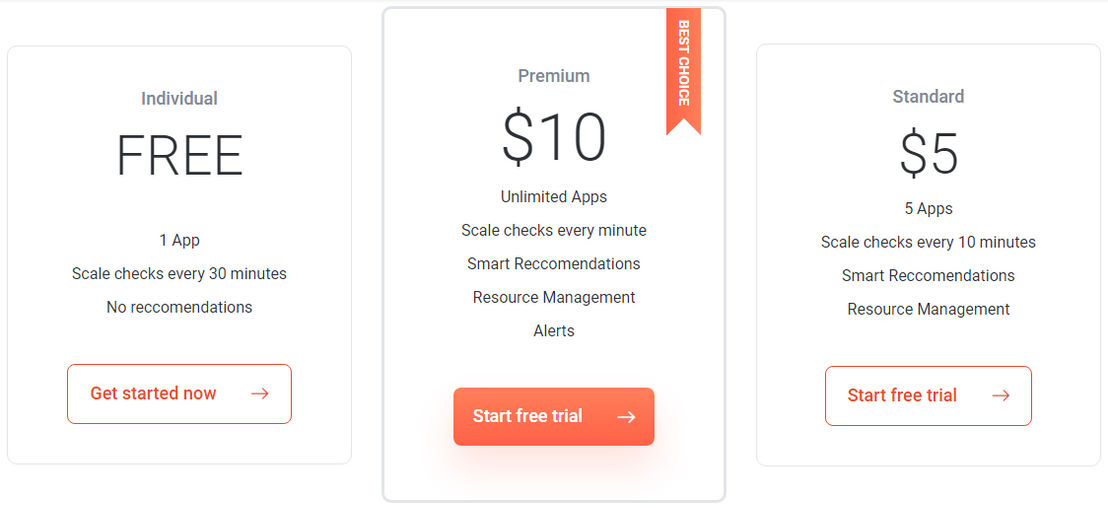Click arrow icon in Get started now button
1108x508 pixels.
tap(260, 394)
